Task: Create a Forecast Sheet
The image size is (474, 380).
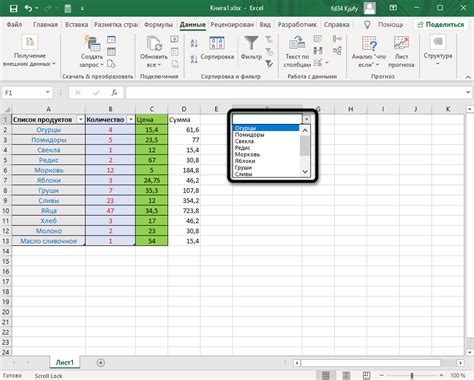Action: (401, 52)
